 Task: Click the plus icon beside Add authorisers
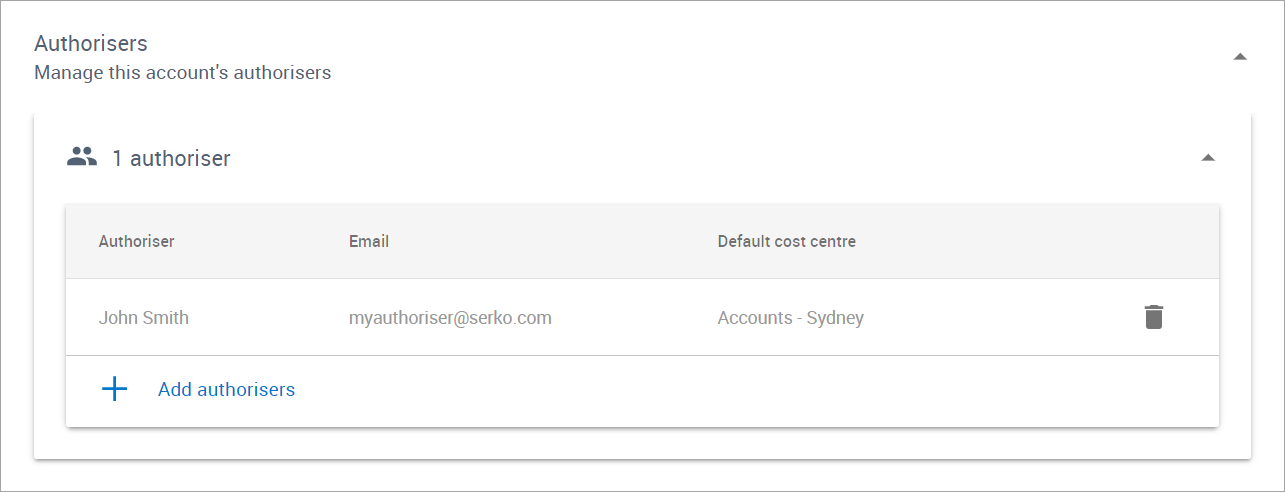click(115, 389)
